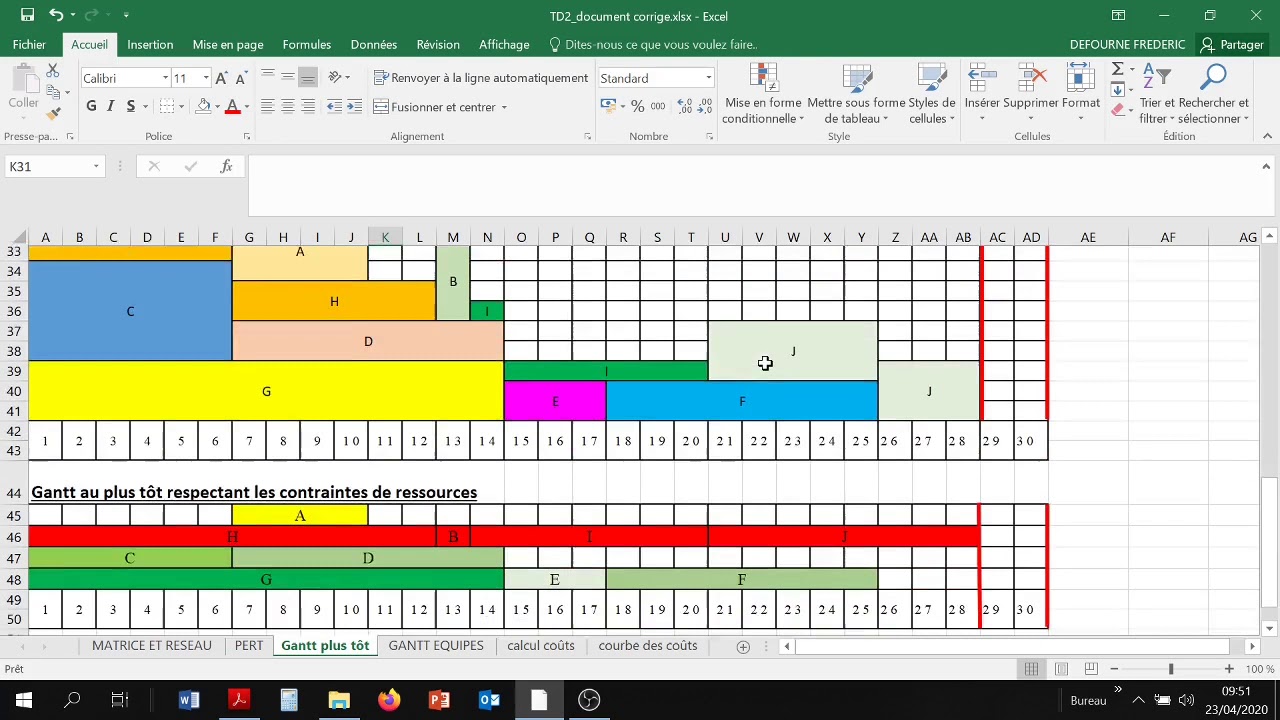Image resolution: width=1280 pixels, height=720 pixels.
Task: Open the font name Calibri dropdown
Action: 165,78
